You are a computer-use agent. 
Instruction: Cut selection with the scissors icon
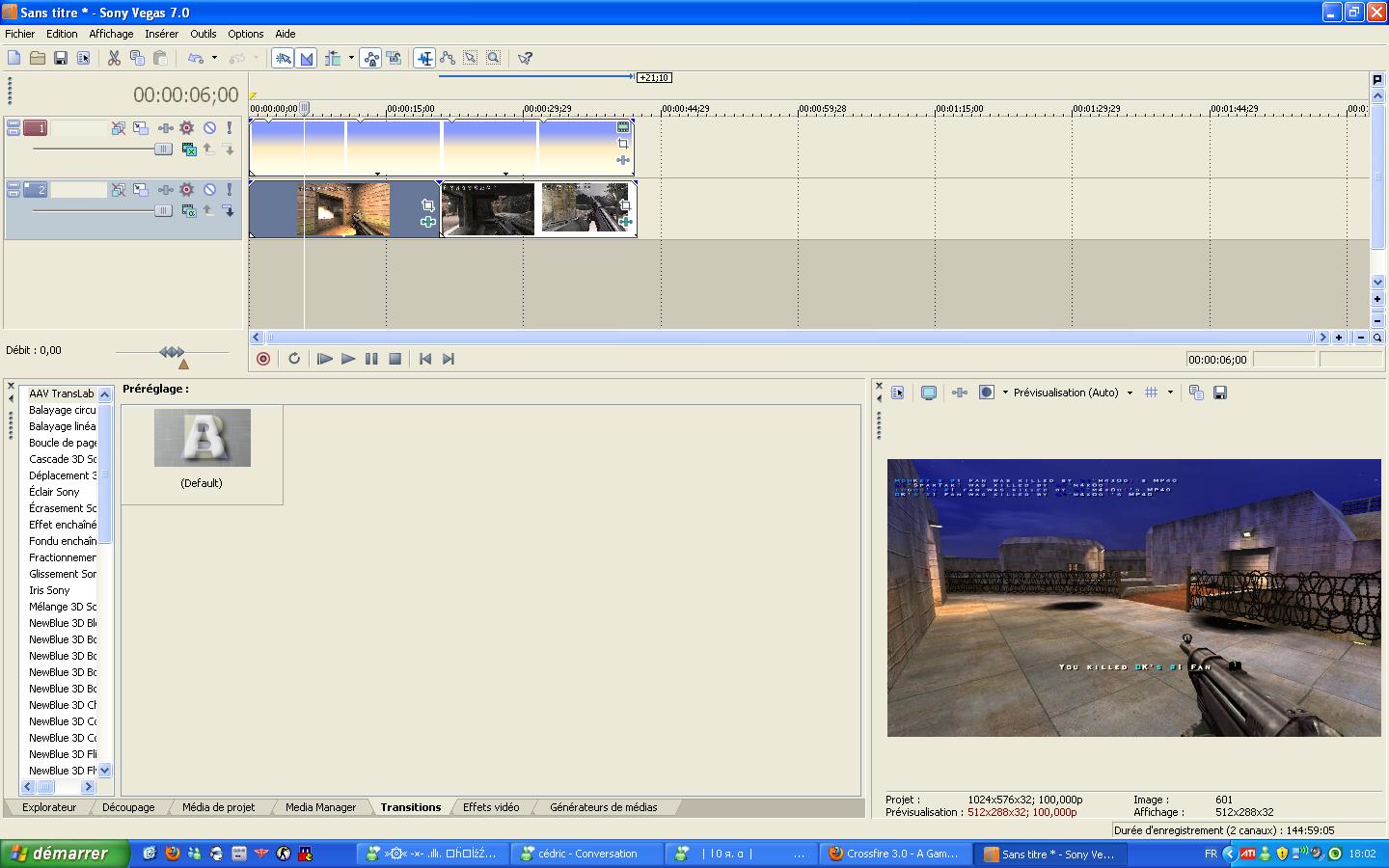[x=114, y=58]
